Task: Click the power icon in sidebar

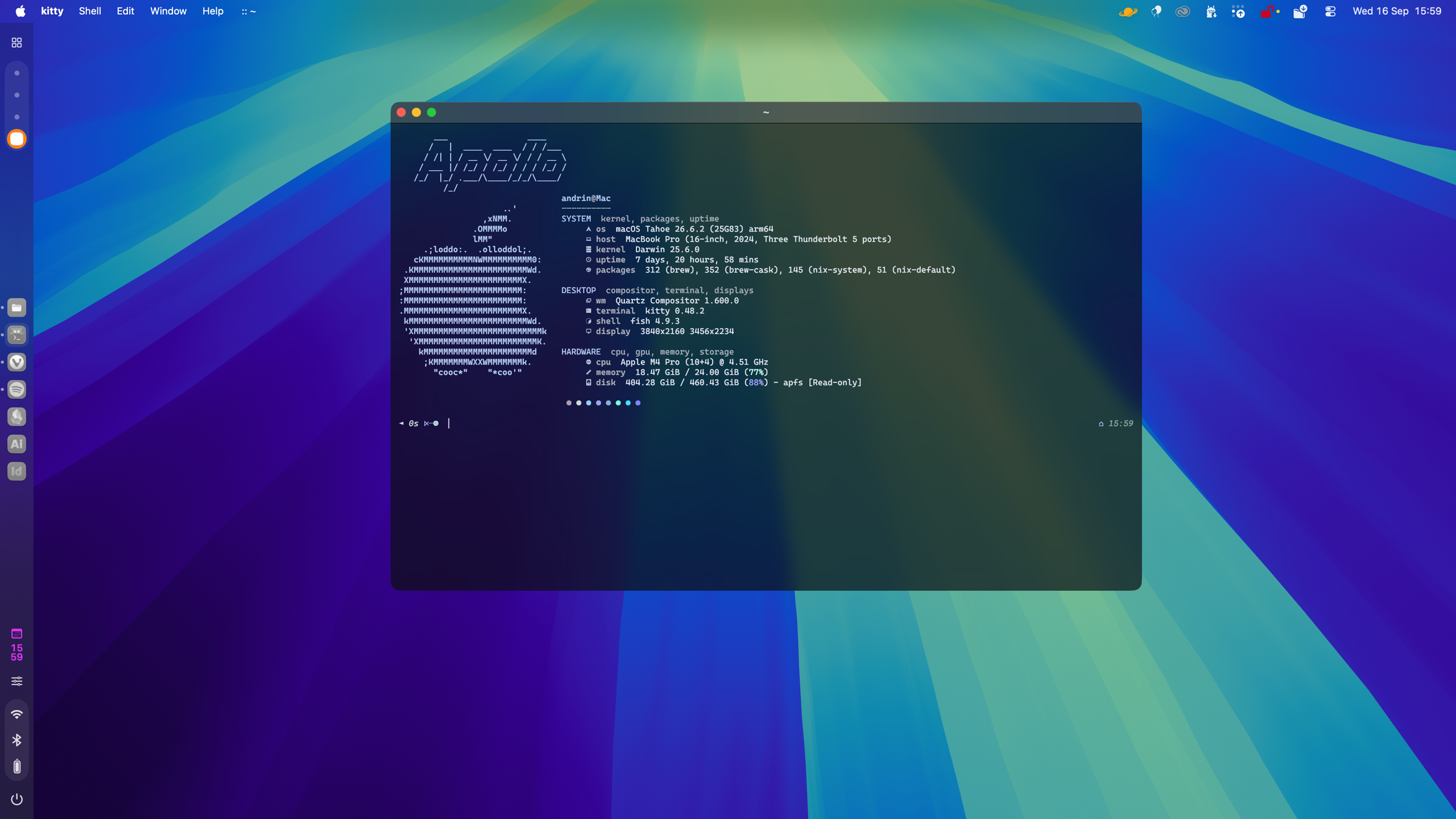Action: (x=17, y=799)
